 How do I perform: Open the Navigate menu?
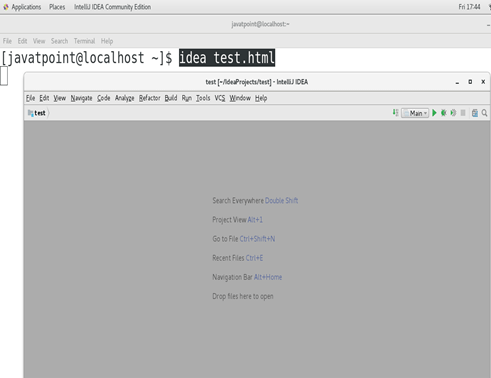point(81,98)
